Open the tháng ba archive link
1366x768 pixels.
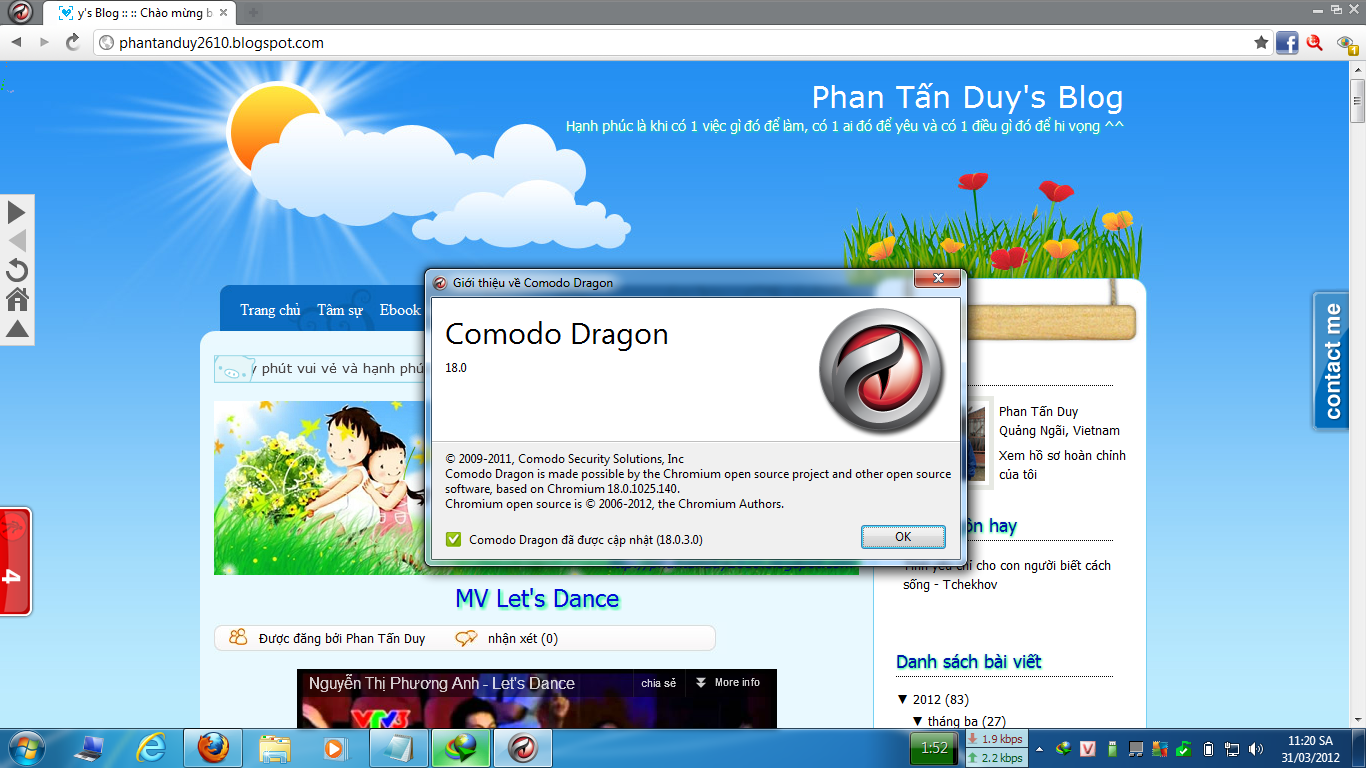tap(952, 721)
